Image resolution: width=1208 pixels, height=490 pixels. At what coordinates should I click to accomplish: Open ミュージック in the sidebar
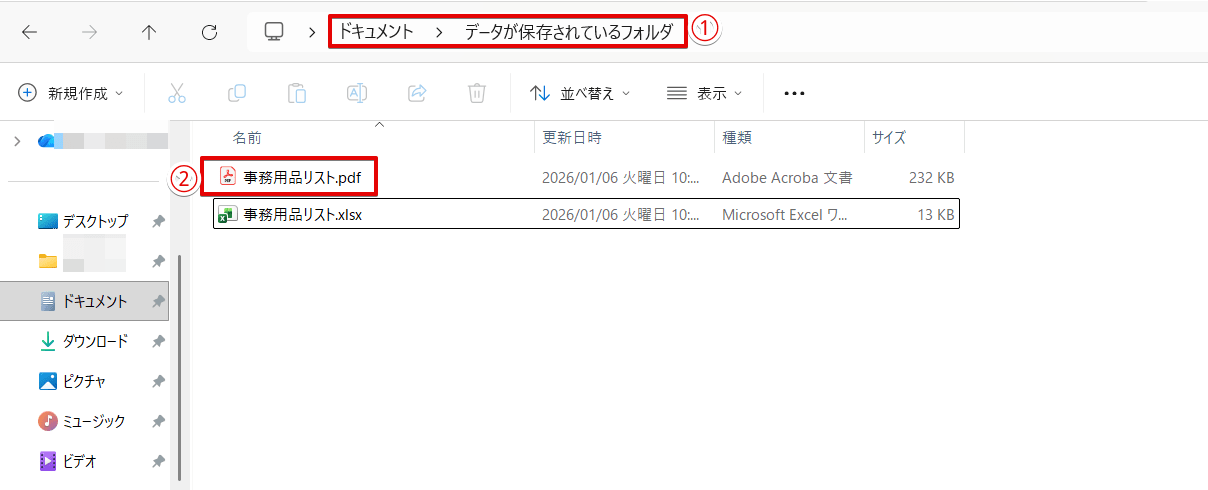[82, 421]
